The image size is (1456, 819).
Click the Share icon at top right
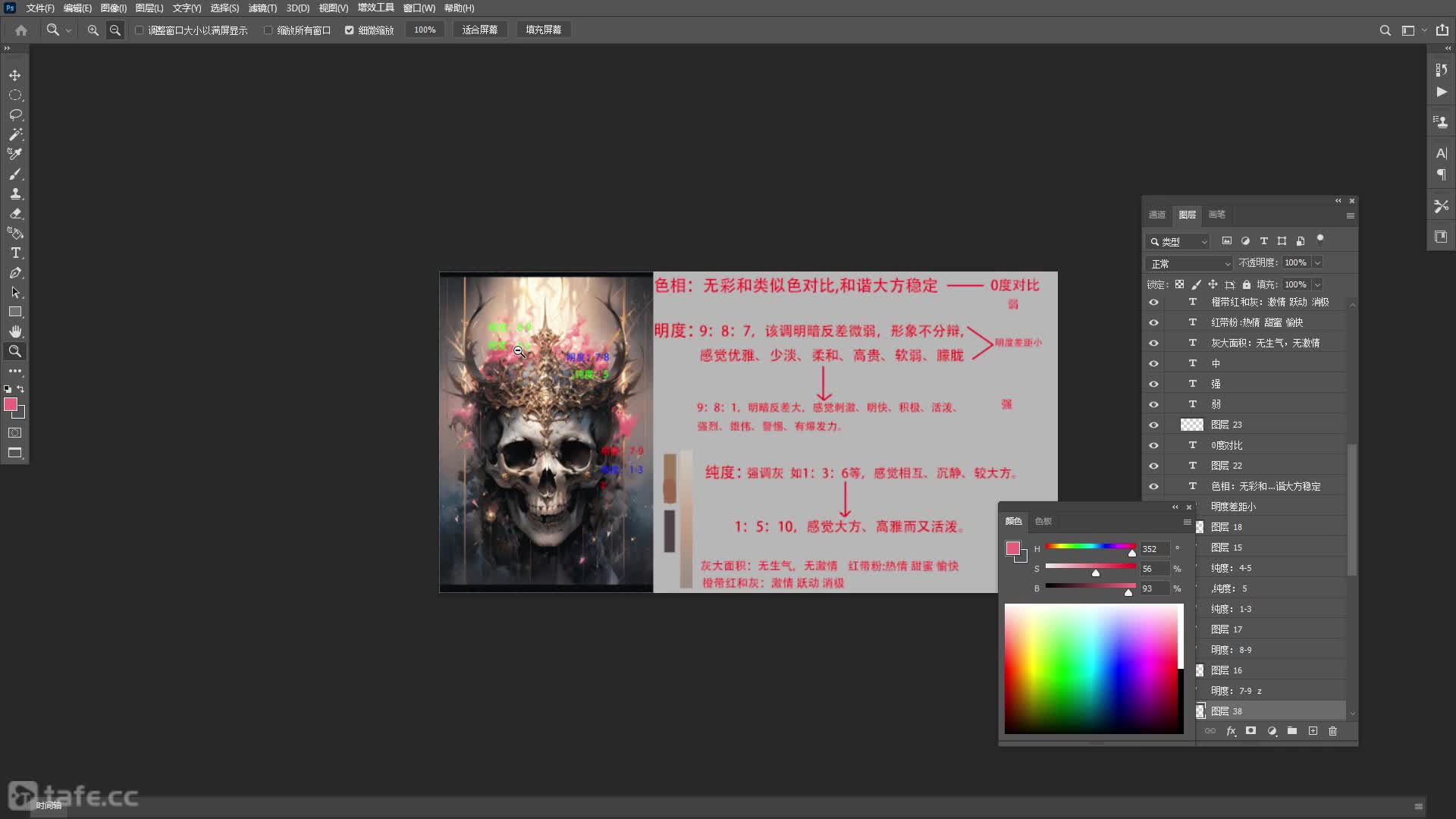[1442, 30]
